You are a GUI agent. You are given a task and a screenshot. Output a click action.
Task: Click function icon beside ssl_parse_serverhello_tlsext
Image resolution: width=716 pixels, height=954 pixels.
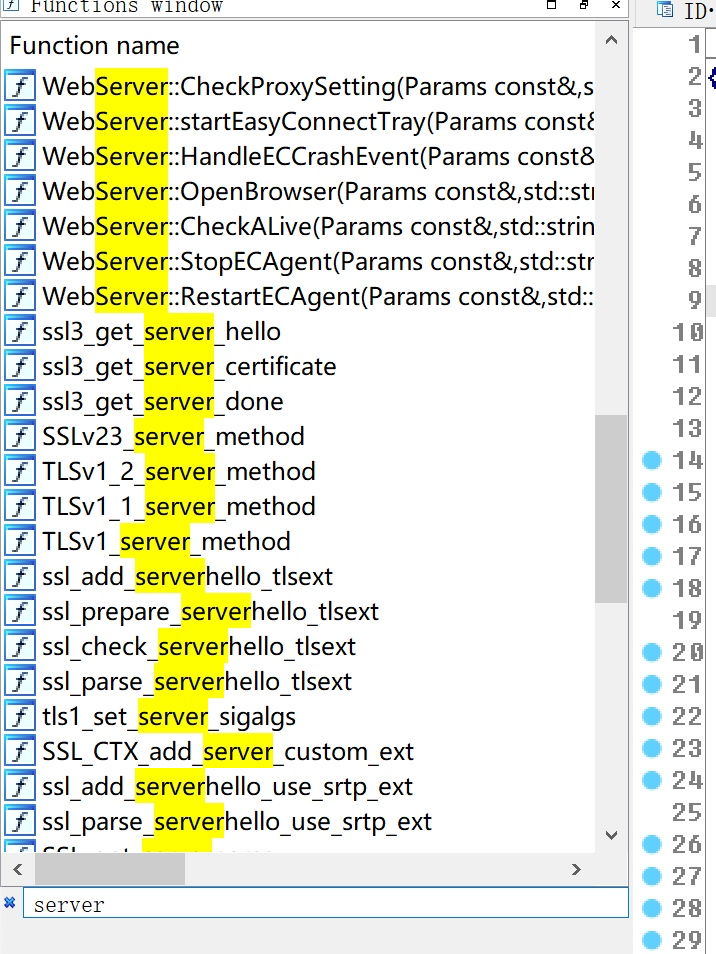coord(20,681)
